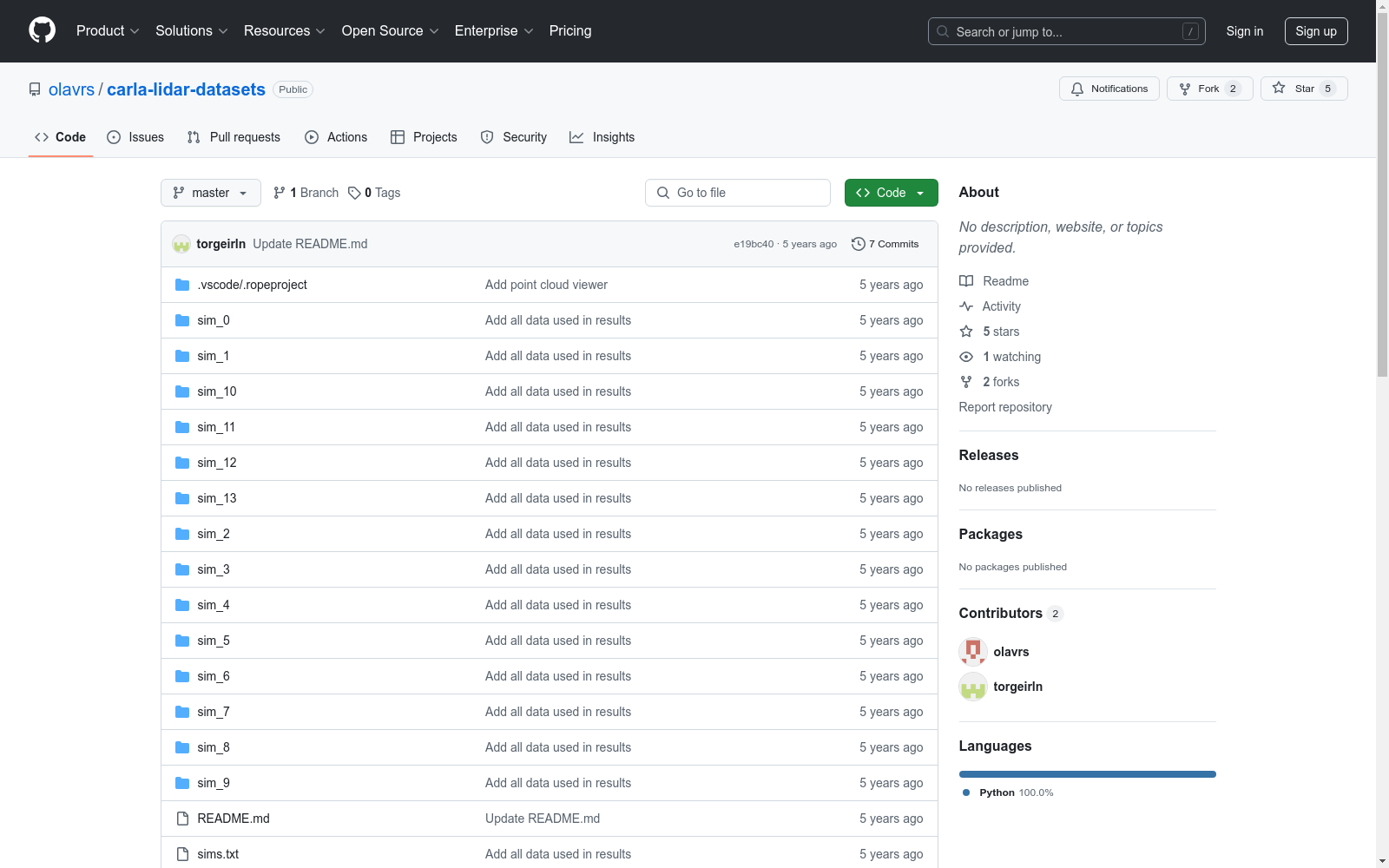Click the book icon next to Readme
The image size is (1389, 868).
tap(966, 281)
